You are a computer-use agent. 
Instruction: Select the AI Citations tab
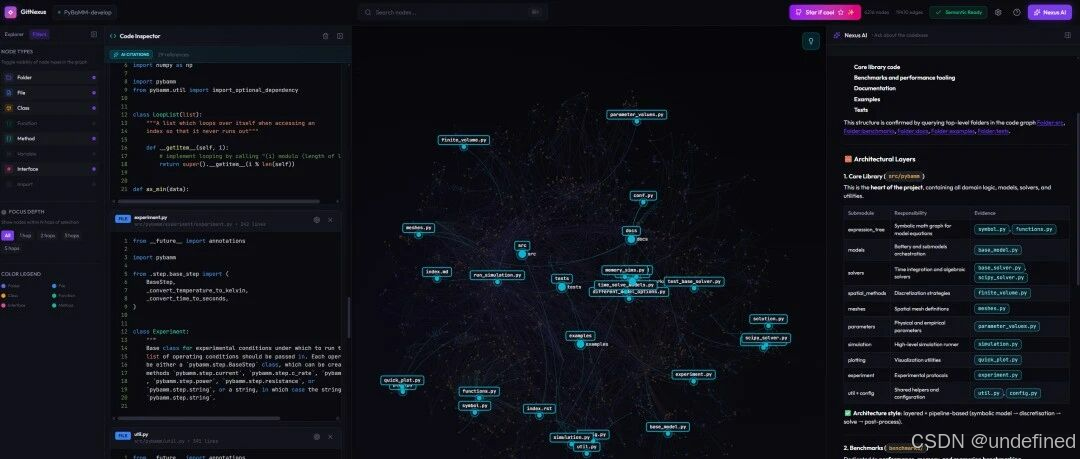(131, 54)
